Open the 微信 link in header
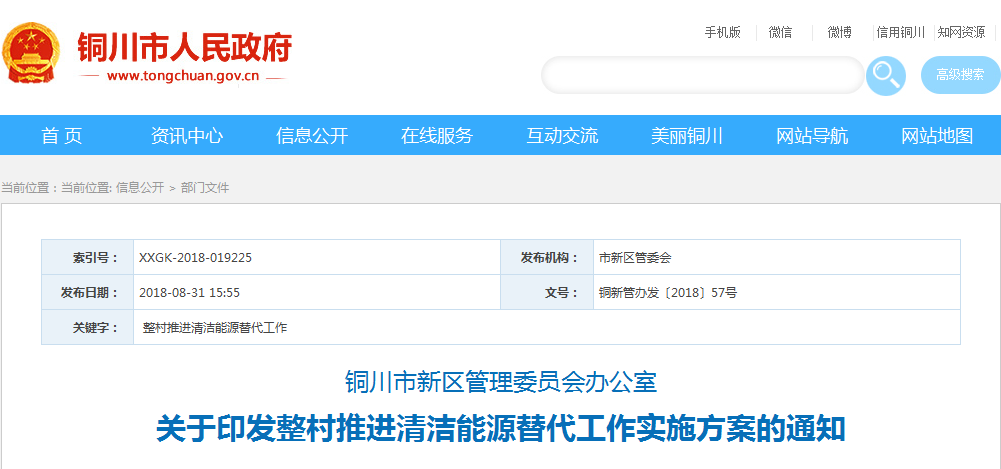Screen dimensions: 1001x469 780,32
